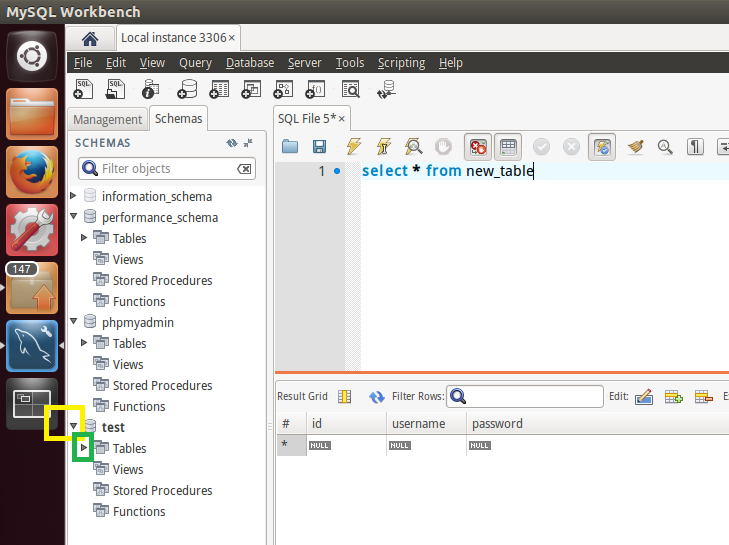This screenshot has height=545, width=729.
Task: Open Query menu
Action: click(195, 63)
